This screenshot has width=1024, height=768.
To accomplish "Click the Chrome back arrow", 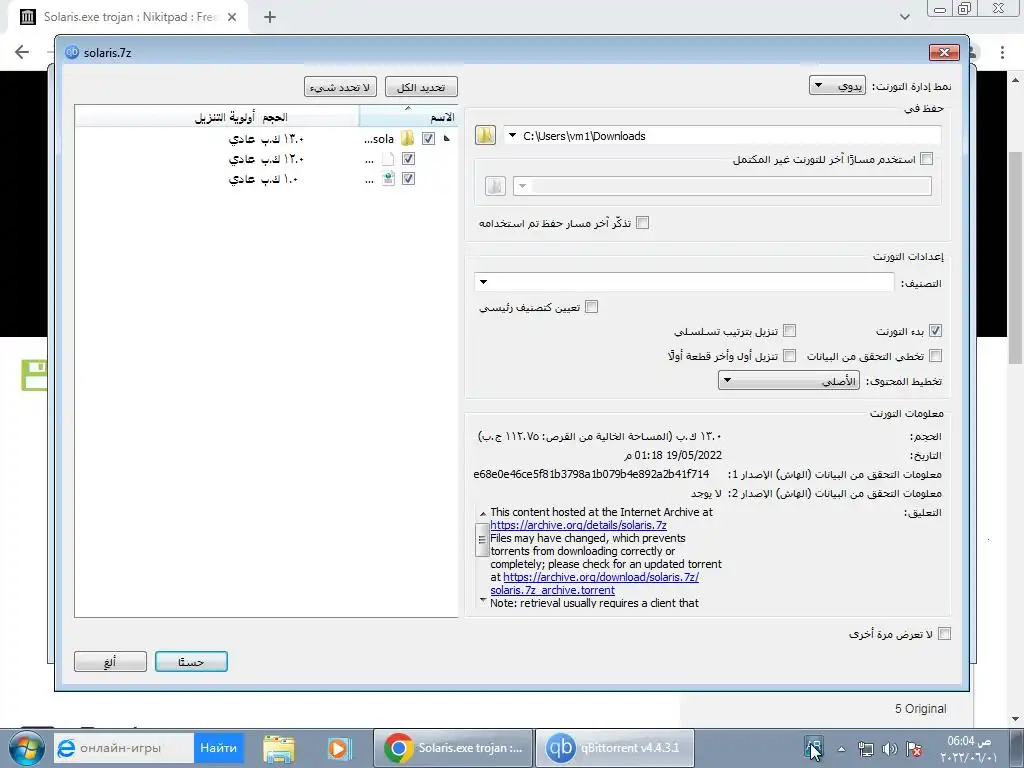I will tap(22, 52).
